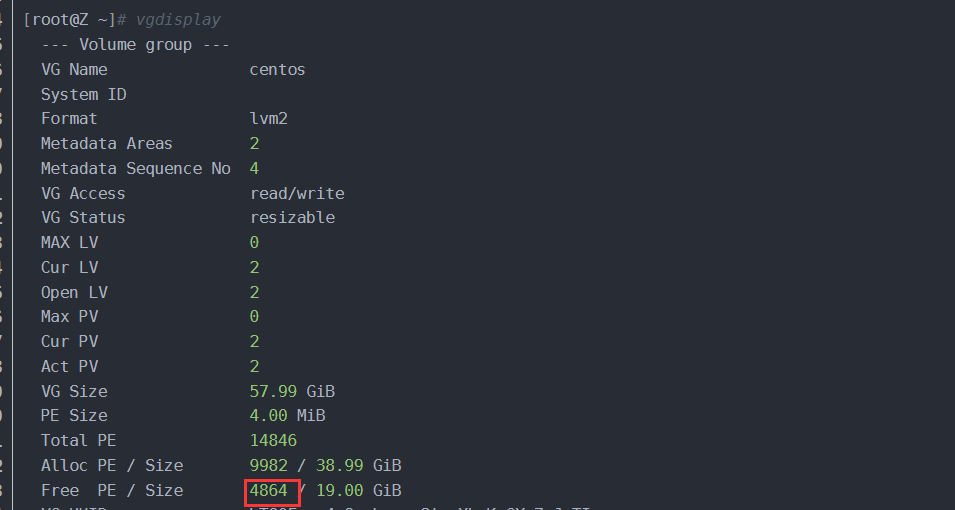Click the Total PE value 14846
This screenshot has width=955, height=510.
[x=273, y=440]
